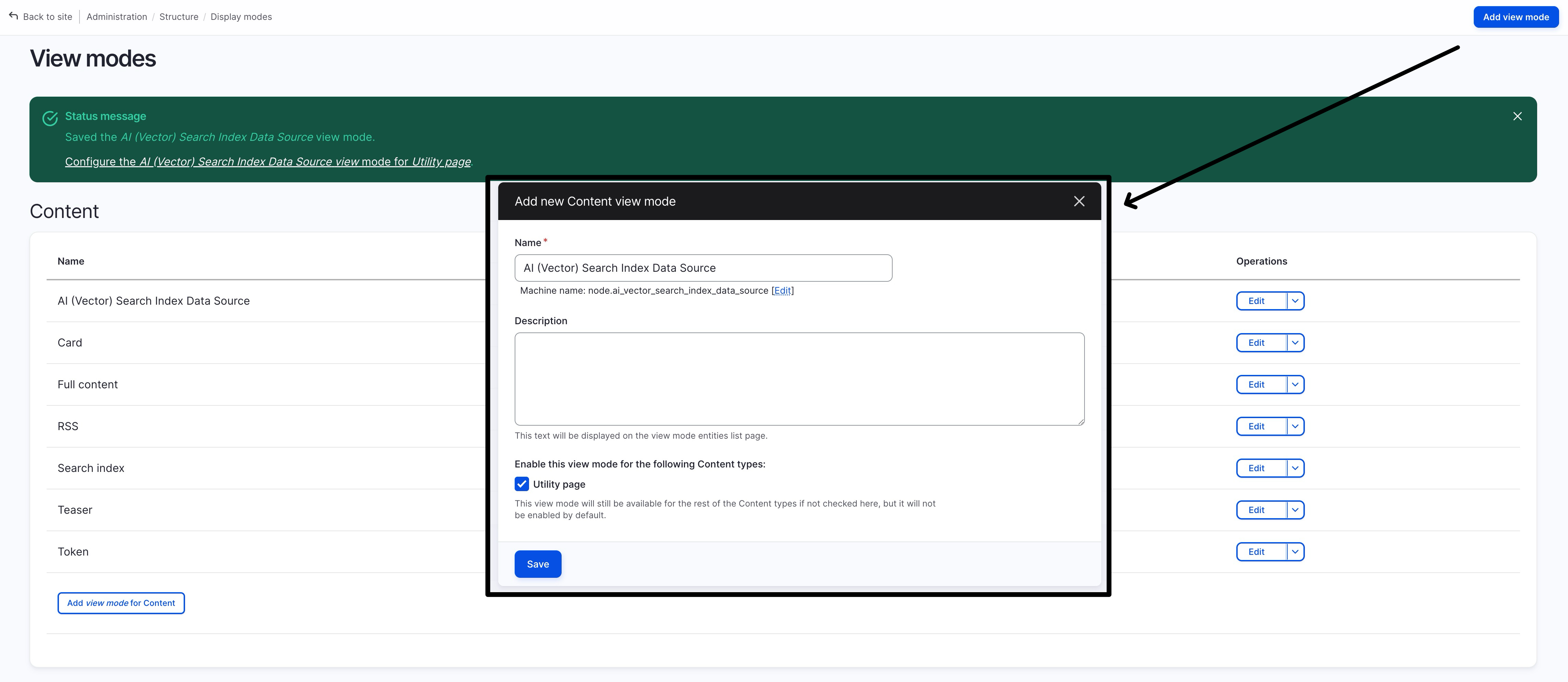Screen dimensions: 1568x682
Task: Open the Administration breadcrumb
Action: (116, 16)
